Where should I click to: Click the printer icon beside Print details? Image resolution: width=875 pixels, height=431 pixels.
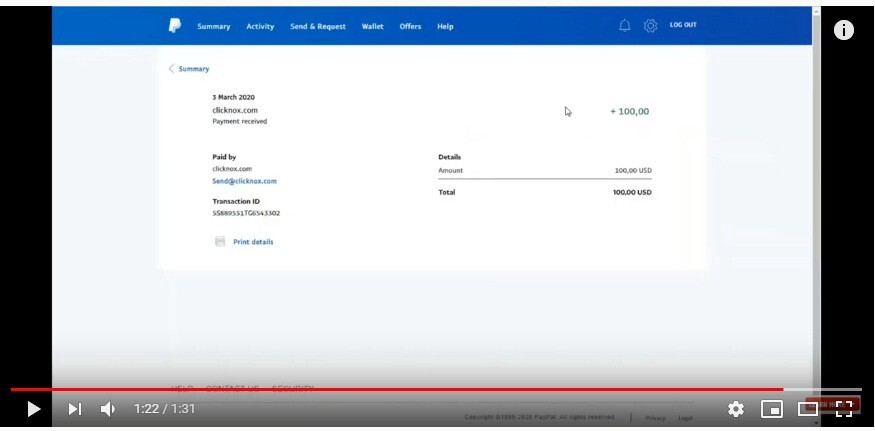click(x=220, y=242)
